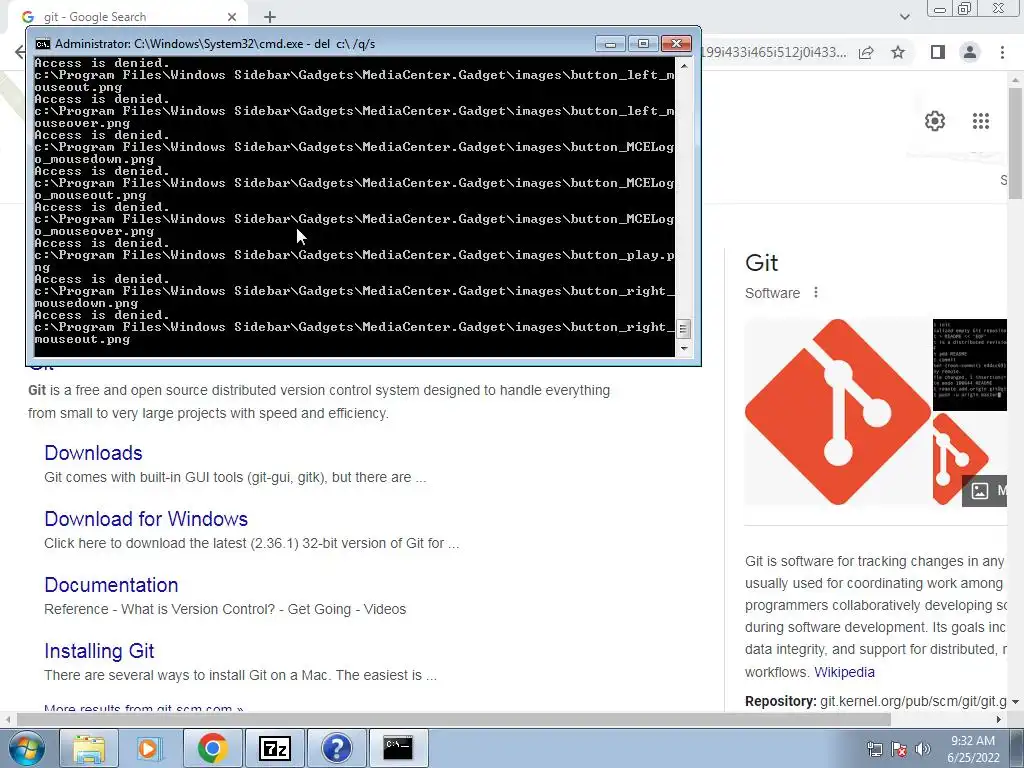Bookmark this page with the star icon

tap(898, 52)
